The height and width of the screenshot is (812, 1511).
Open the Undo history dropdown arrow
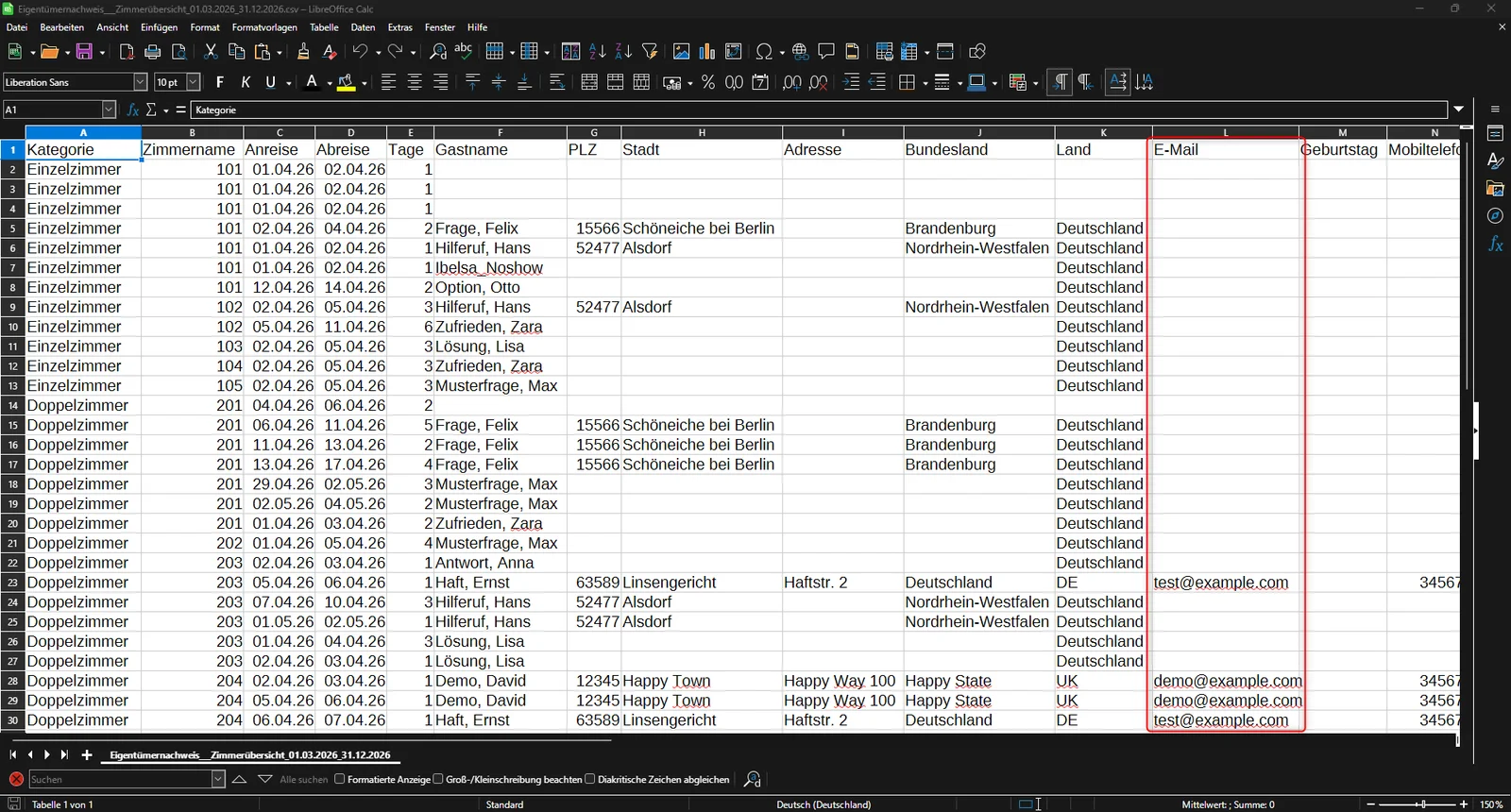pyautogui.click(x=378, y=52)
